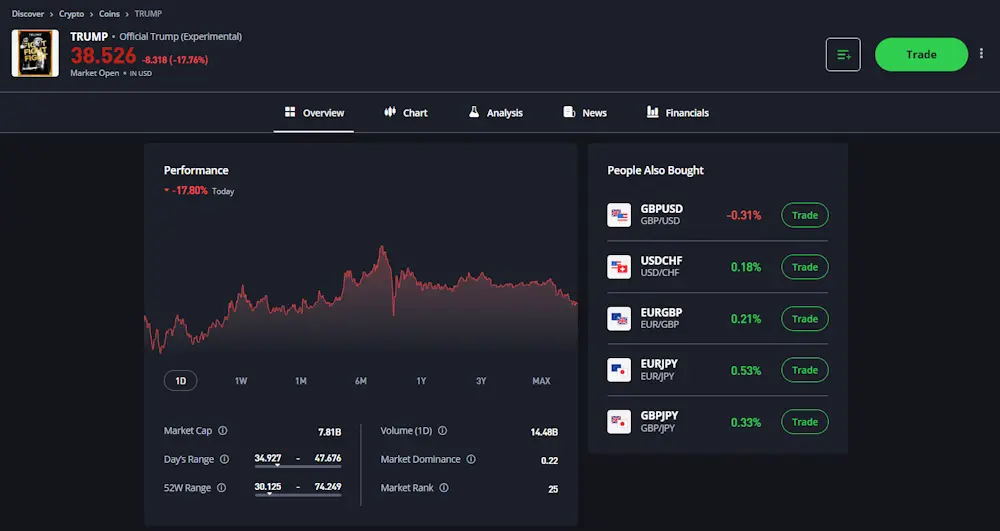
Task: Click the 0.53% EURJPY change value
Action: 746,370
